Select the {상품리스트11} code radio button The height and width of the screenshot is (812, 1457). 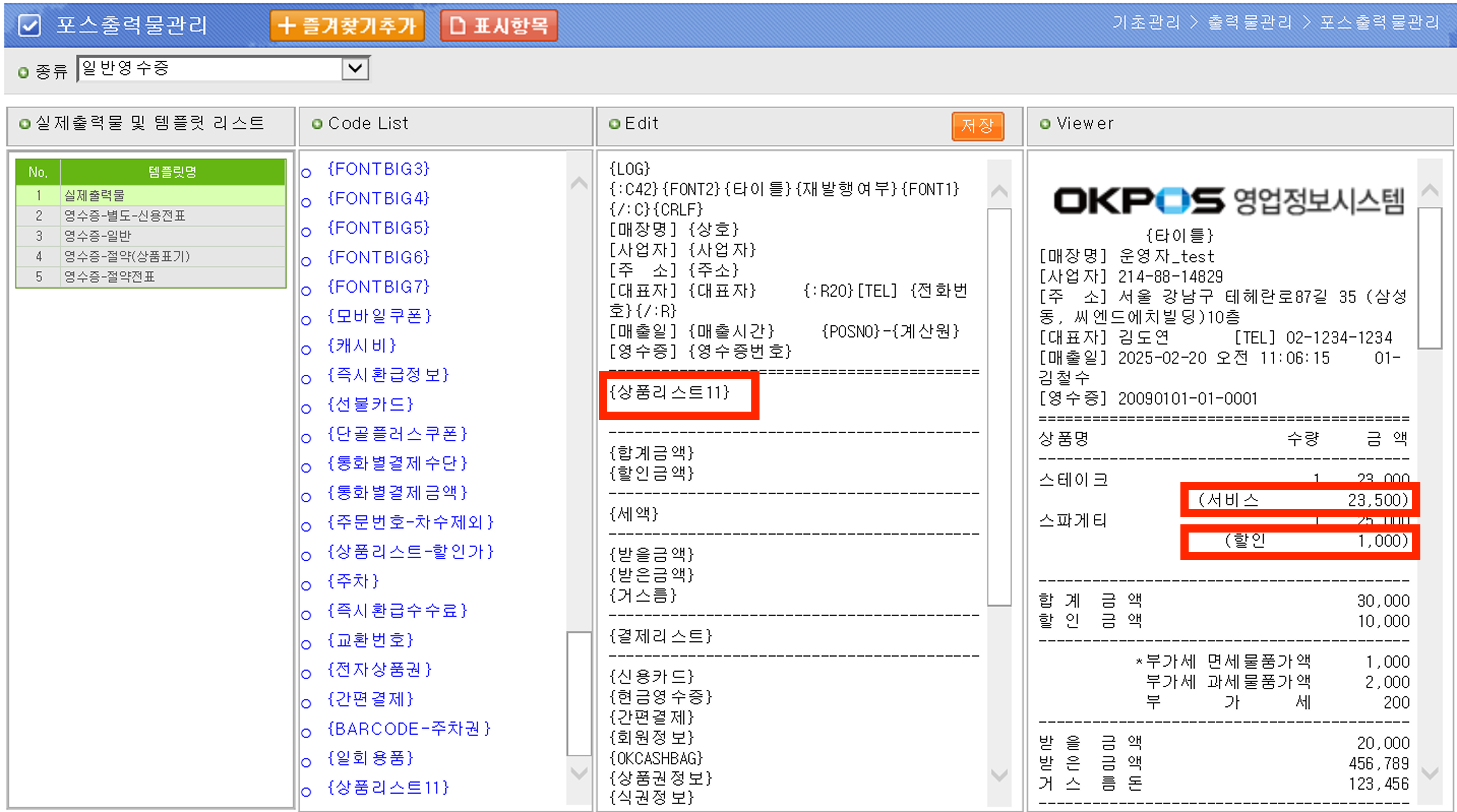tap(306, 792)
